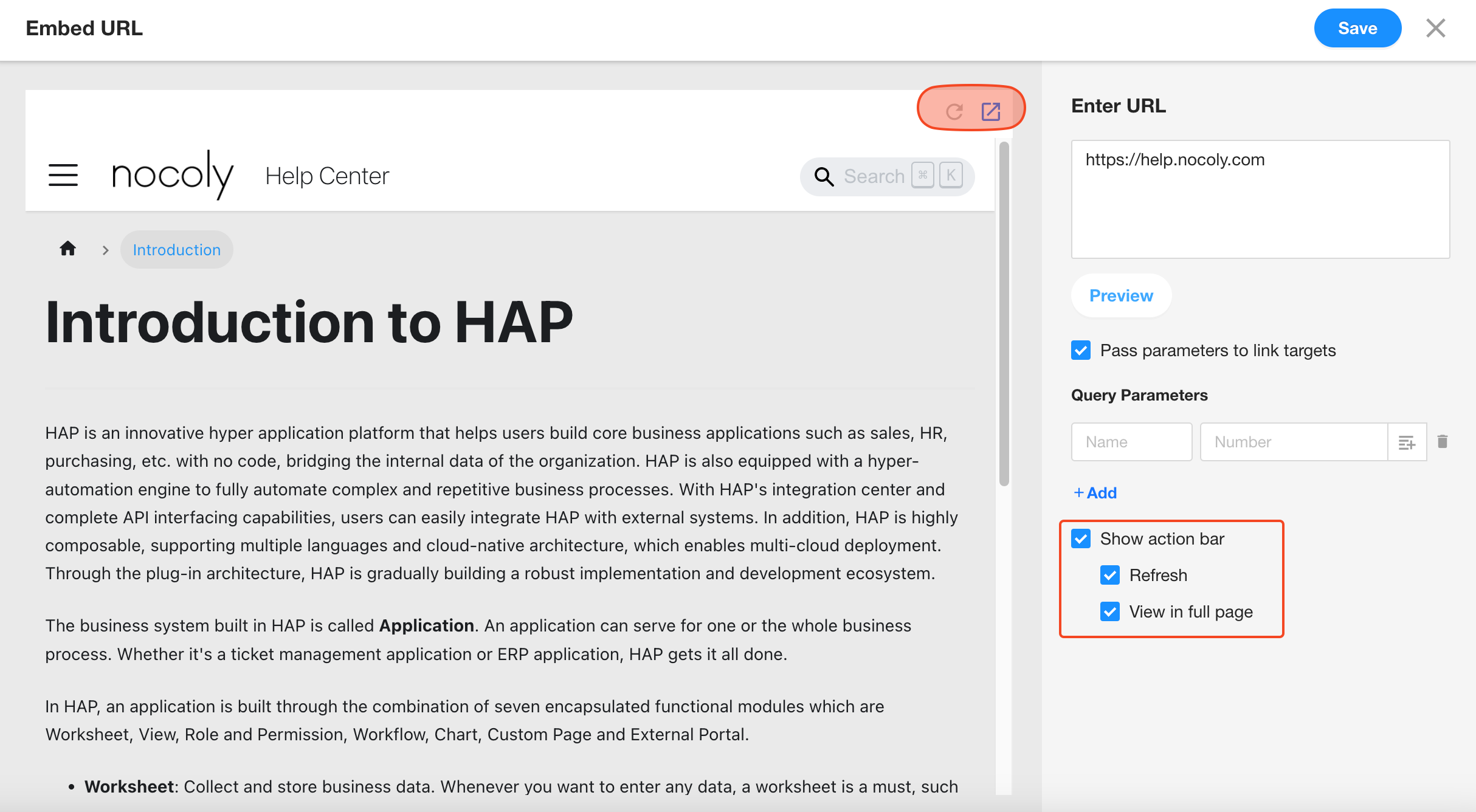
Task: Click the Preview button
Action: click(x=1121, y=295)
